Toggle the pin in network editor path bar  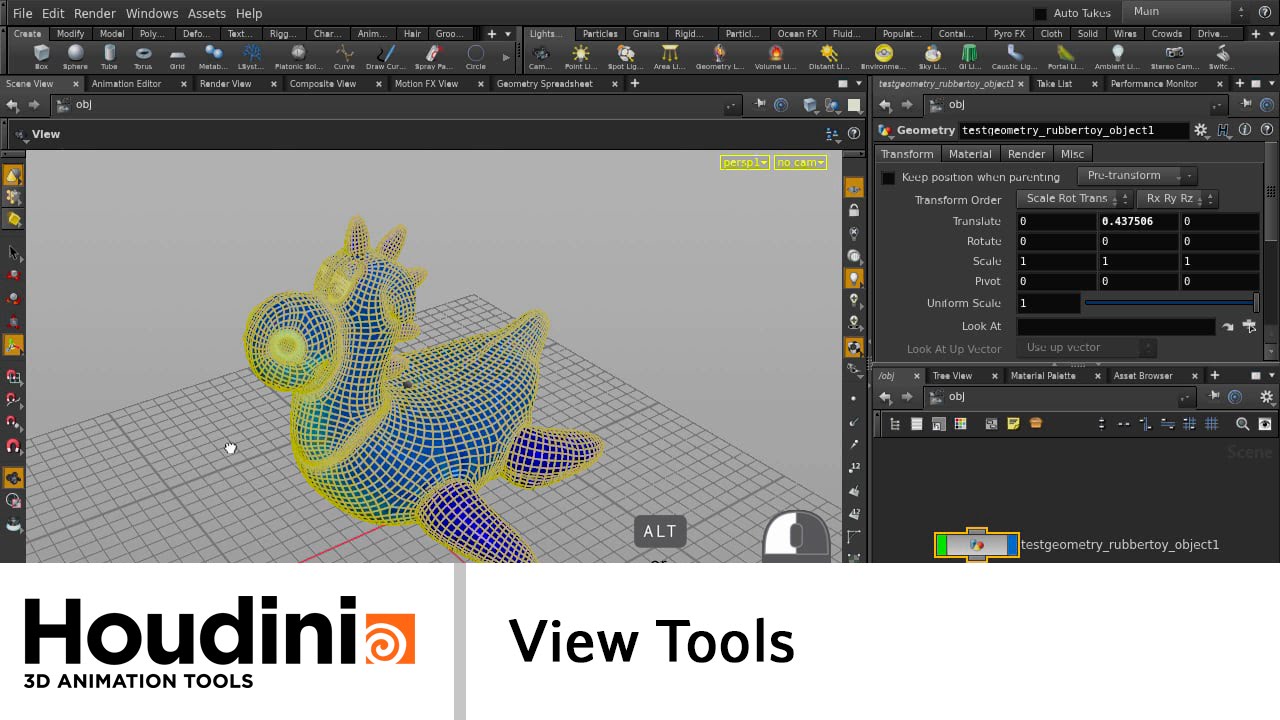pos(1216,397)
